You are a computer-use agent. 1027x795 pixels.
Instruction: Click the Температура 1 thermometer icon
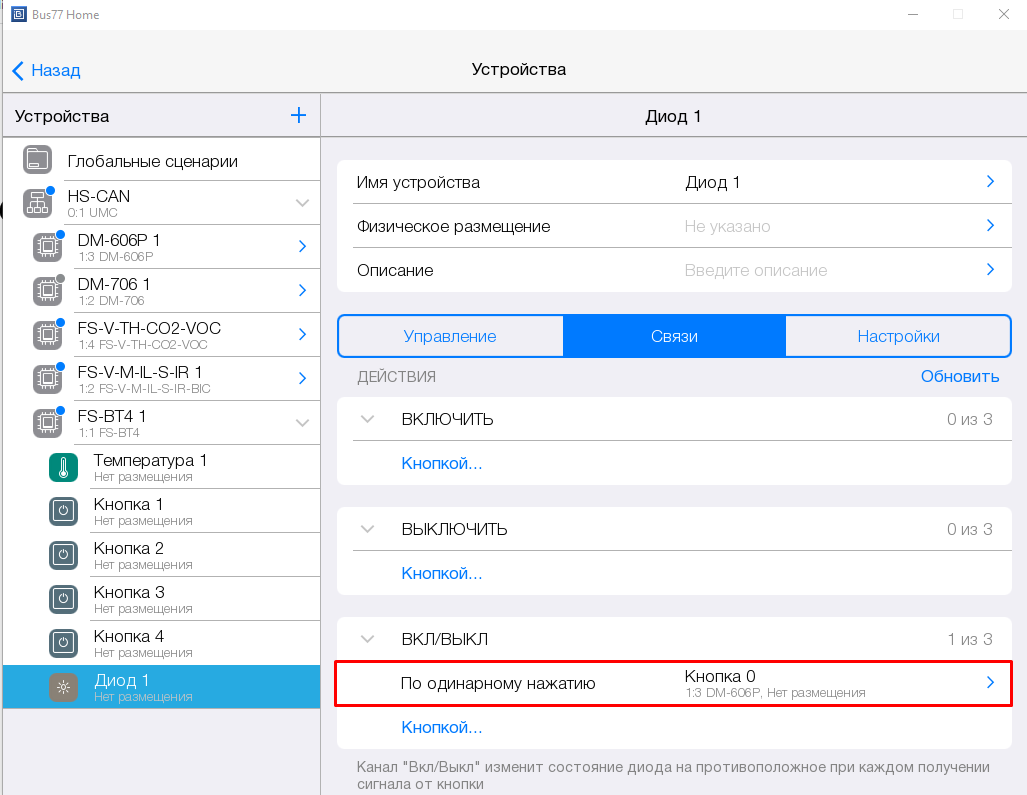point(63,467)
